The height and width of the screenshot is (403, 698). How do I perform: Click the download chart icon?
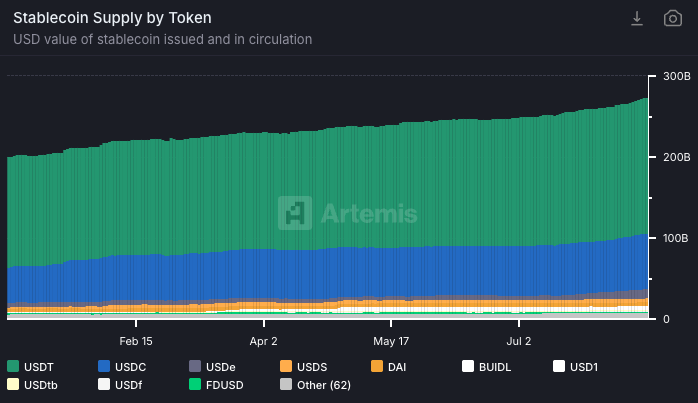pos(637,19)
